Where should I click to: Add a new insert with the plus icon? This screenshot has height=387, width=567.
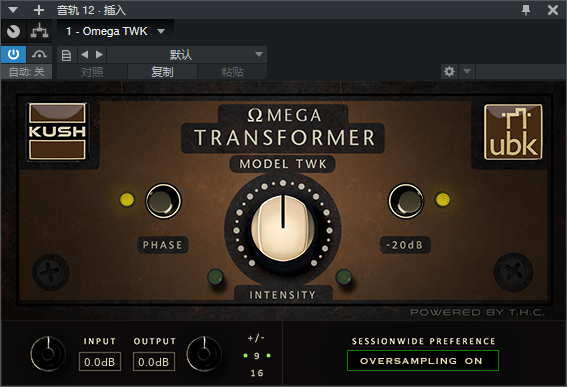pos(39,10)
